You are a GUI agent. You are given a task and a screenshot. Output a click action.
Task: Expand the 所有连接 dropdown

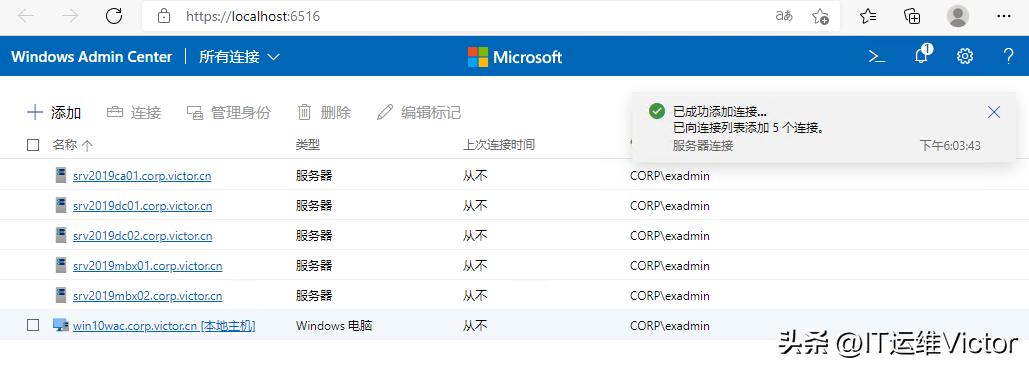click(x=240, y=56)
